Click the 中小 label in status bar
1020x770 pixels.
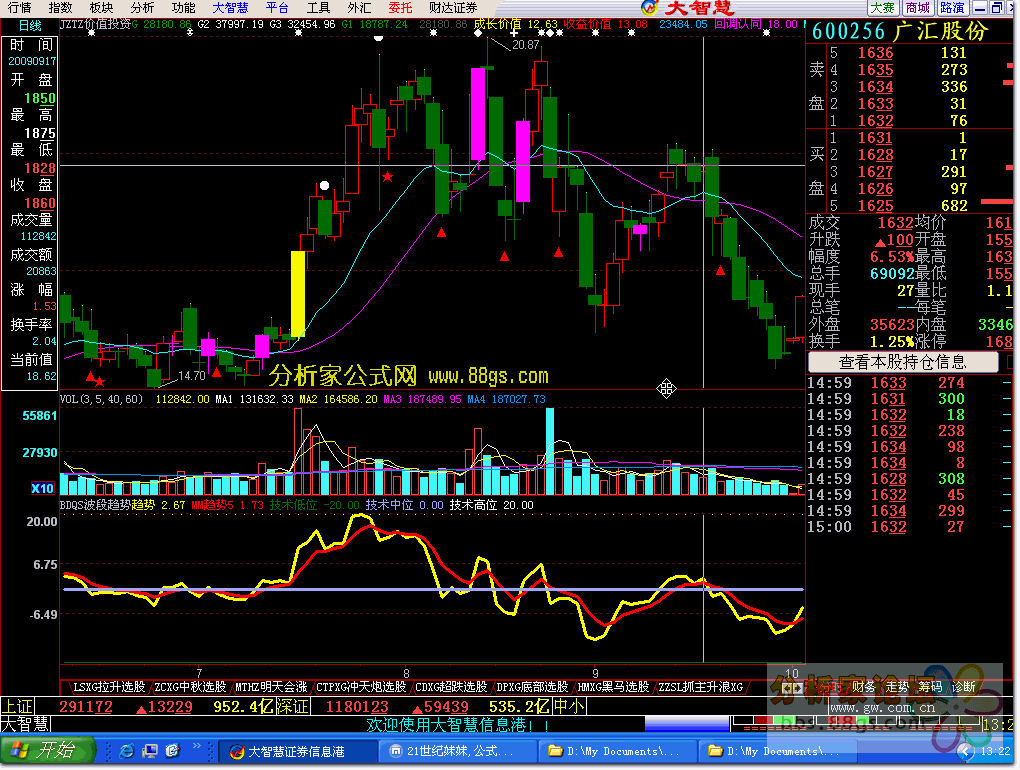pyautogui.click(x=569, y=706)
